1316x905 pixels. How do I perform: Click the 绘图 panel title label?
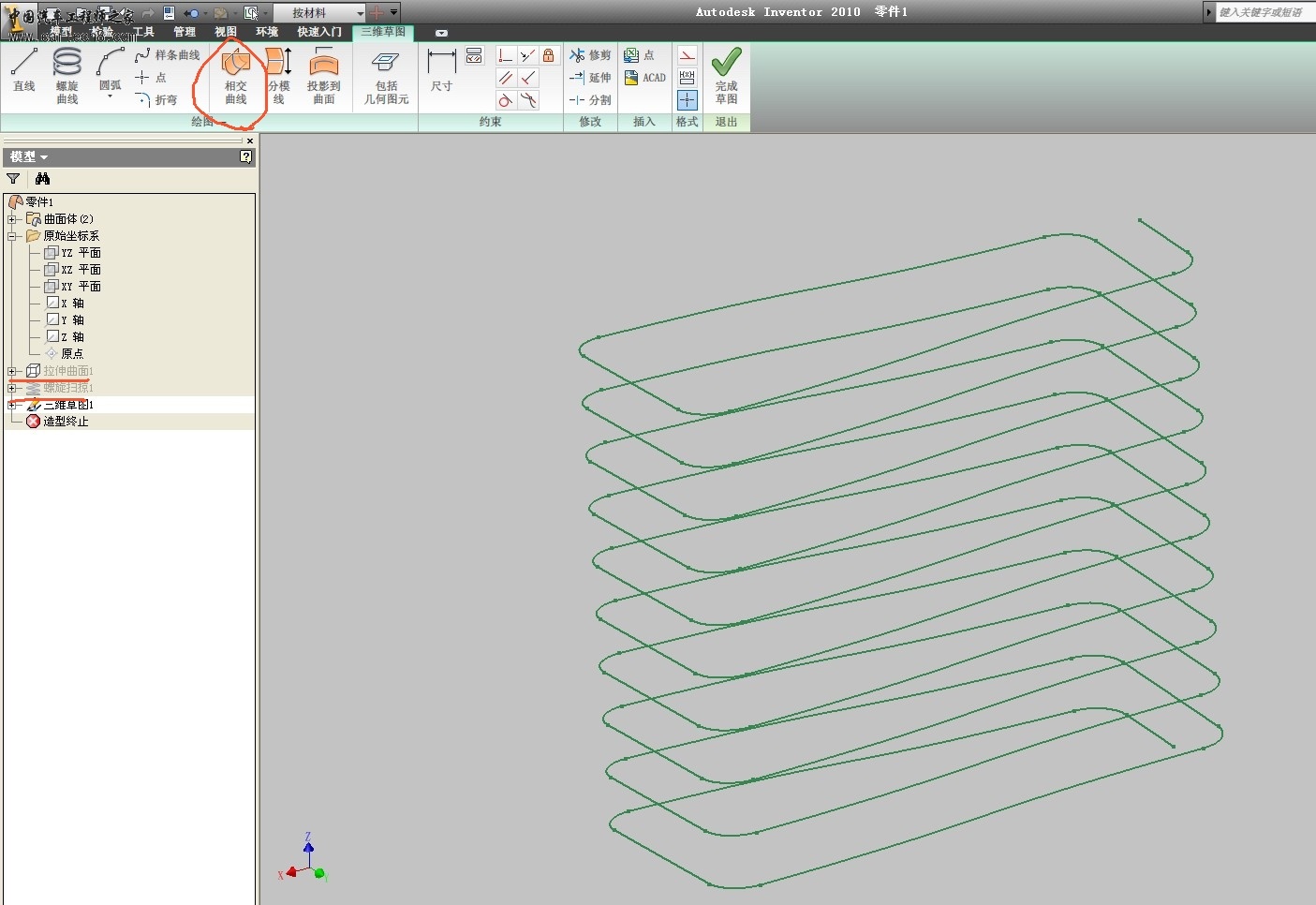(x=202, y=122)
